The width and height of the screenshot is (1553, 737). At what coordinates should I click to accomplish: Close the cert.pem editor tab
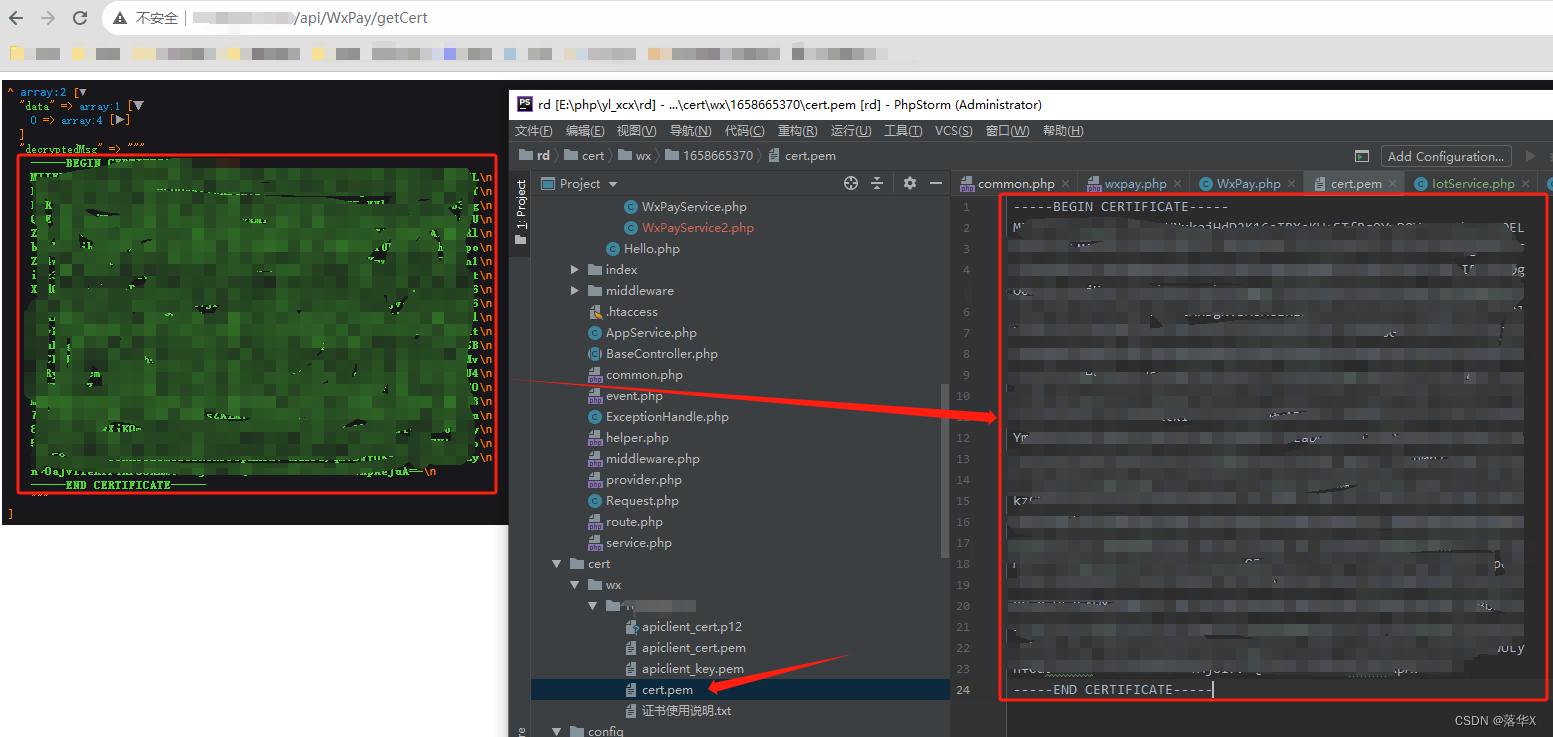[1393, 184]
